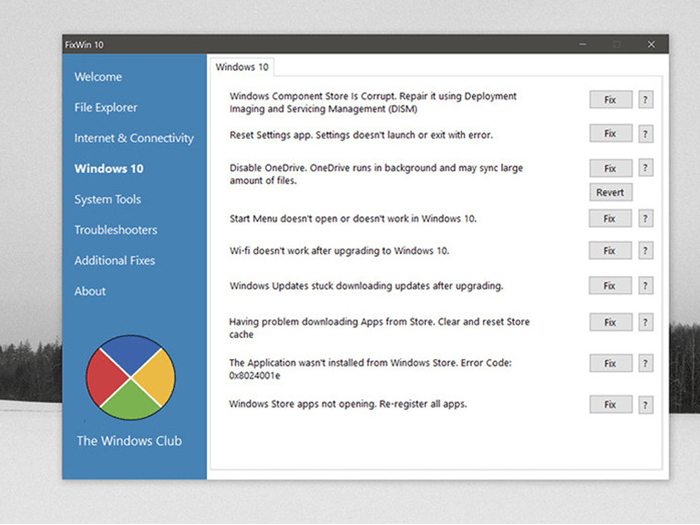Go to the Welcome section

tap(98, 77)
